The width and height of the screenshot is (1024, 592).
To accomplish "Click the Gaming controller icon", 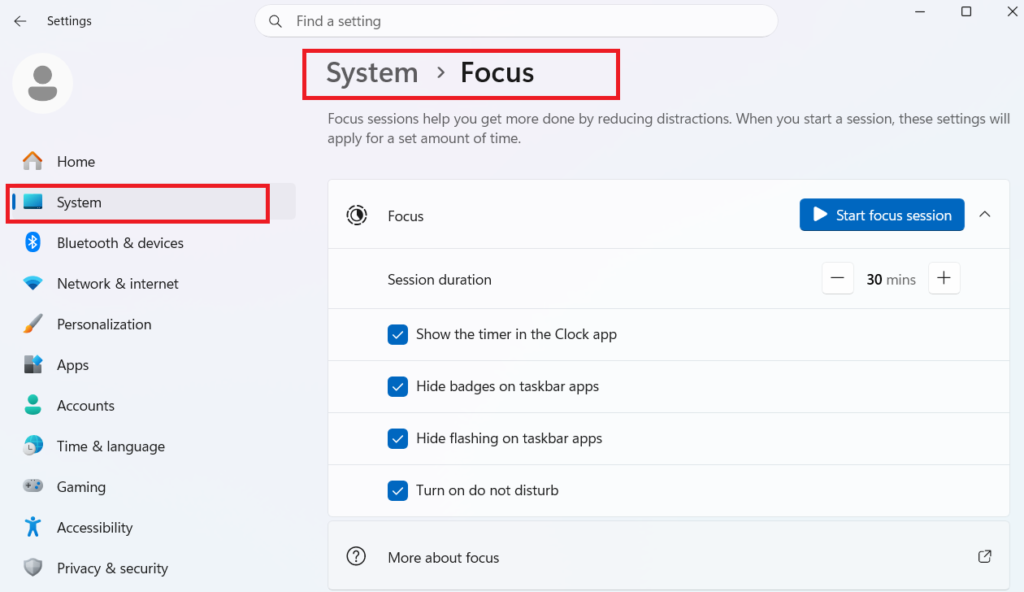I will click(33, 486).
